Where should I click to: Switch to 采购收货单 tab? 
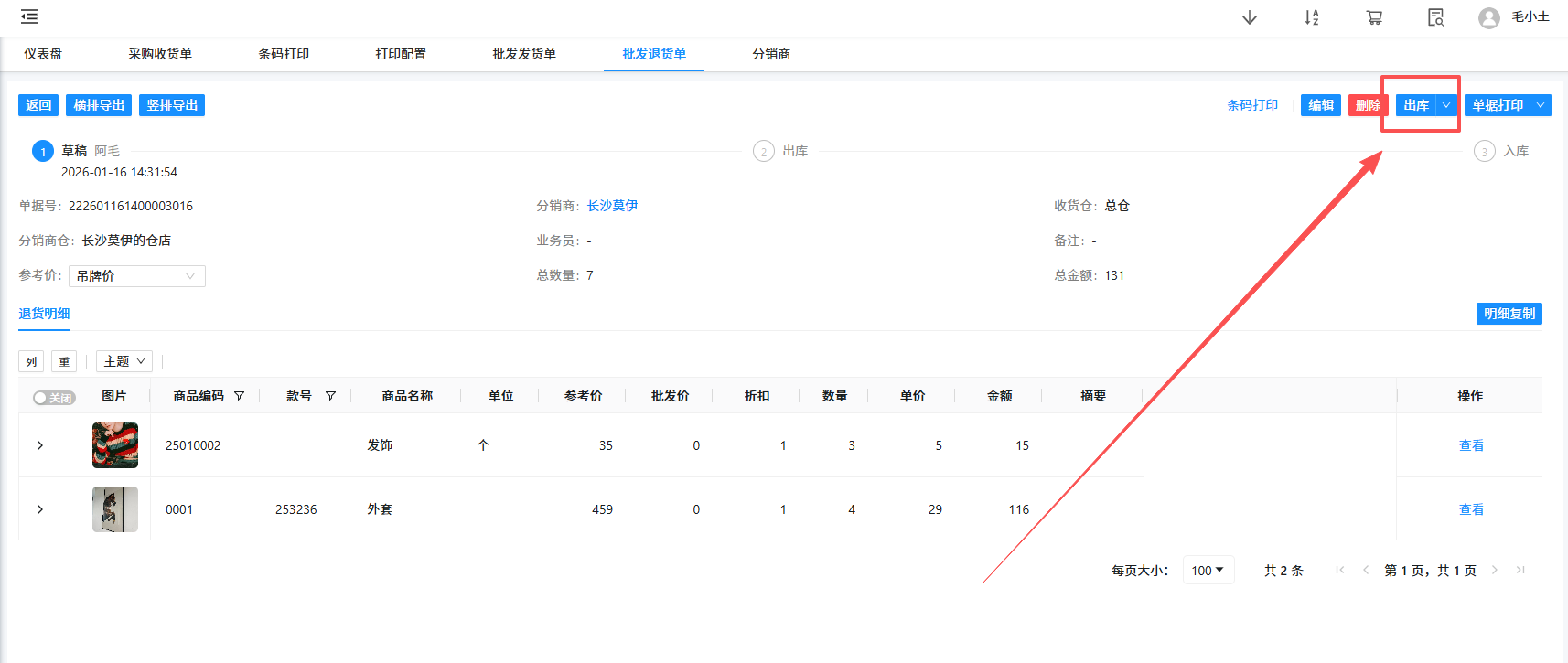(160, 54)
